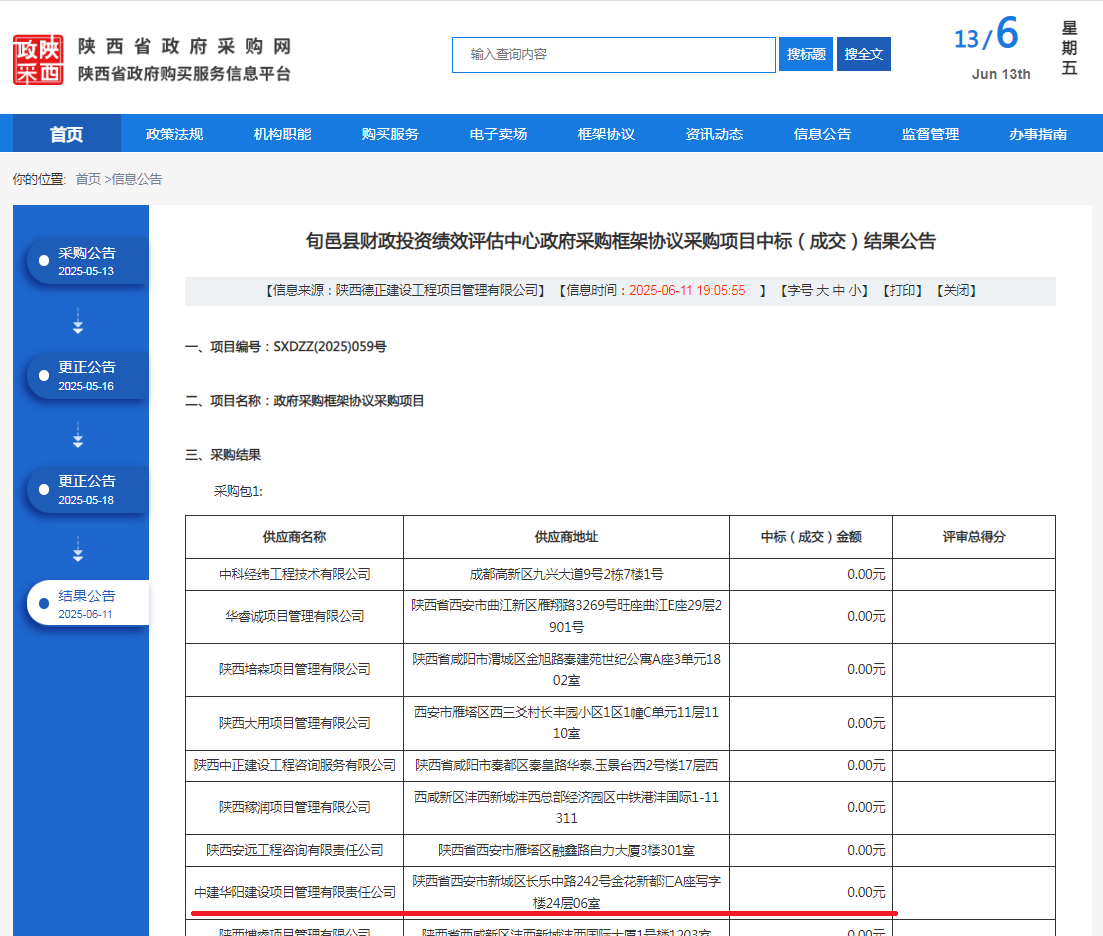1103x936 pixels.
Task: Click address 陕西省西安市雁塔区融鑫路自力大厦3楼301室
Action: pyautogui.click(x=566, y=851)
